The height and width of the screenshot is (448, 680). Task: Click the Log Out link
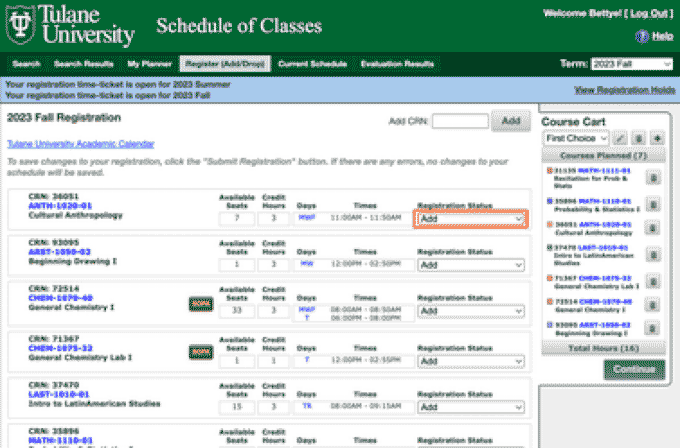[x=649, y=13]
